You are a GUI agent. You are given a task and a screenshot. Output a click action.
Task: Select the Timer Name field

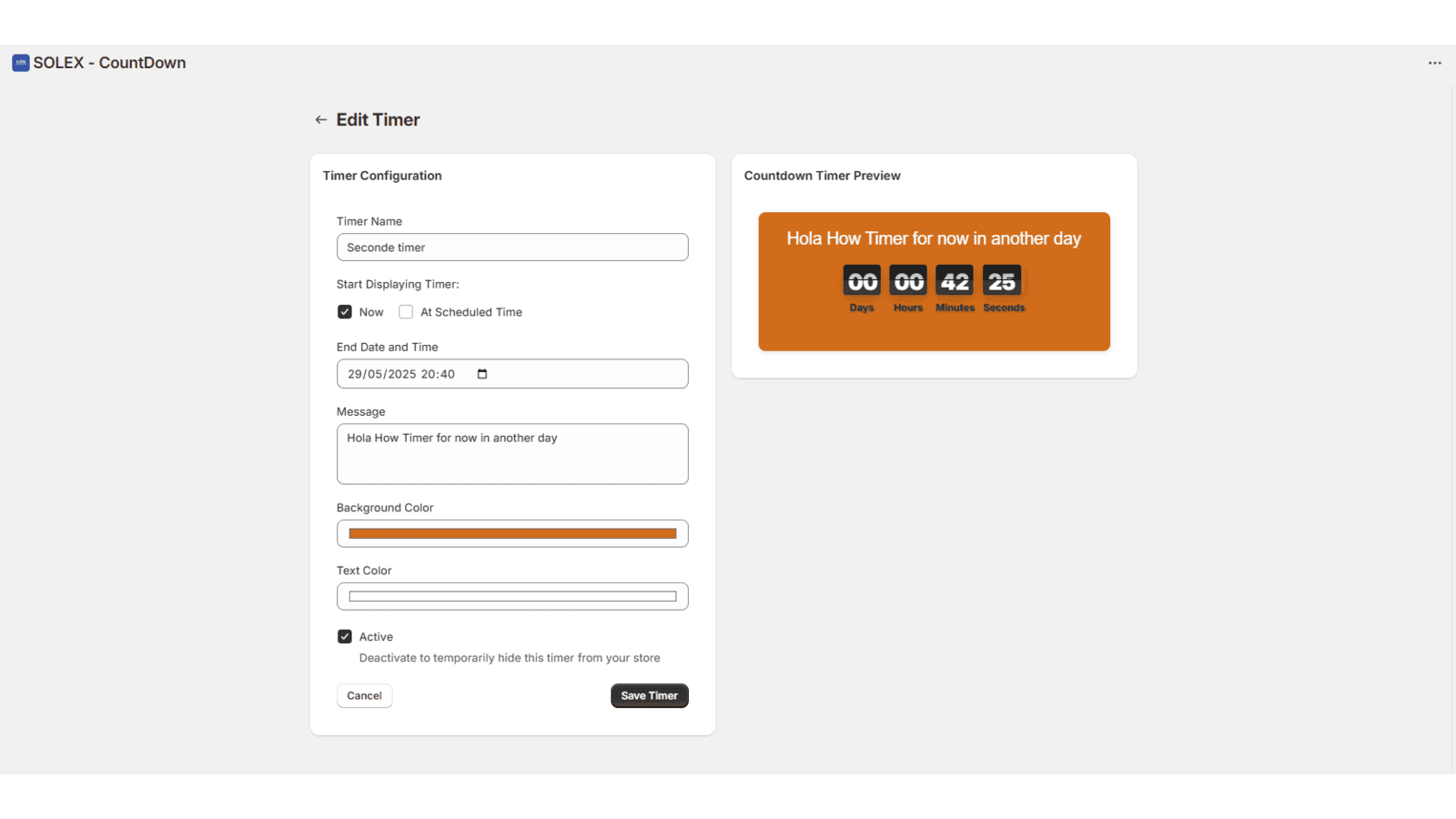click(x=512, y=247)
